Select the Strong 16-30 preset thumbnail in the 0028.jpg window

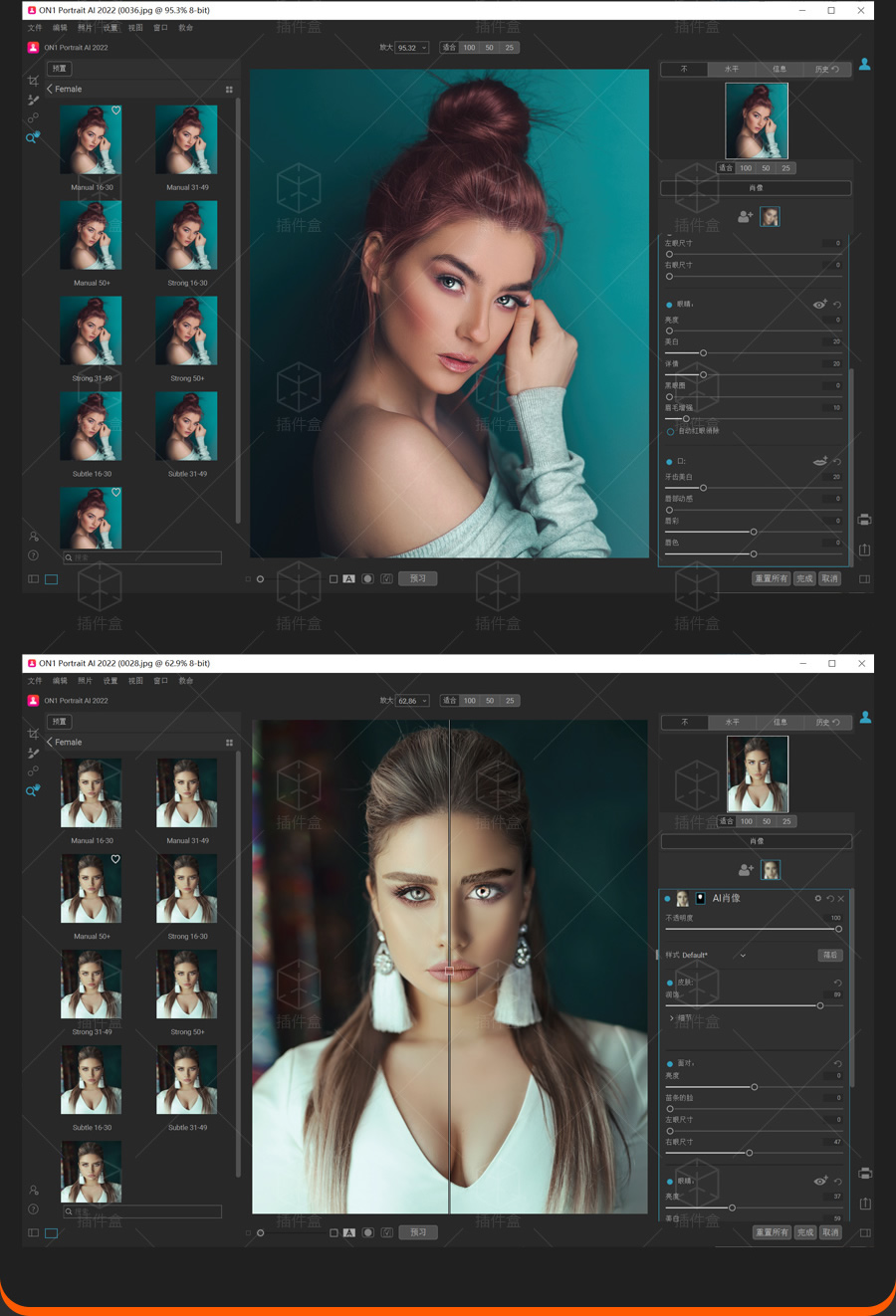[187, 890]
